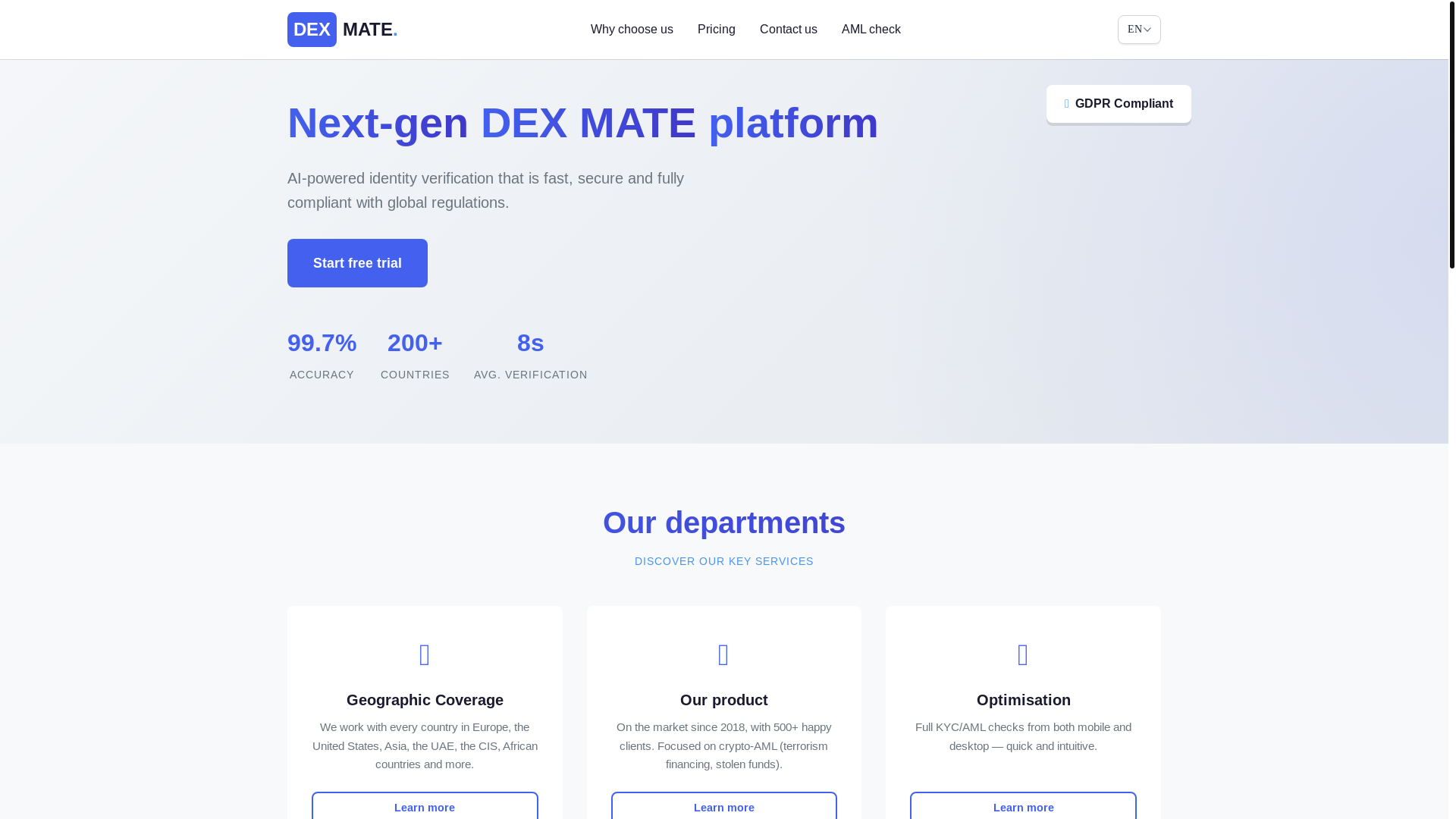Click the Next-gen DEX MATE platform headline
Viewport: 1456px width, 819px height.
click(582, 123)
